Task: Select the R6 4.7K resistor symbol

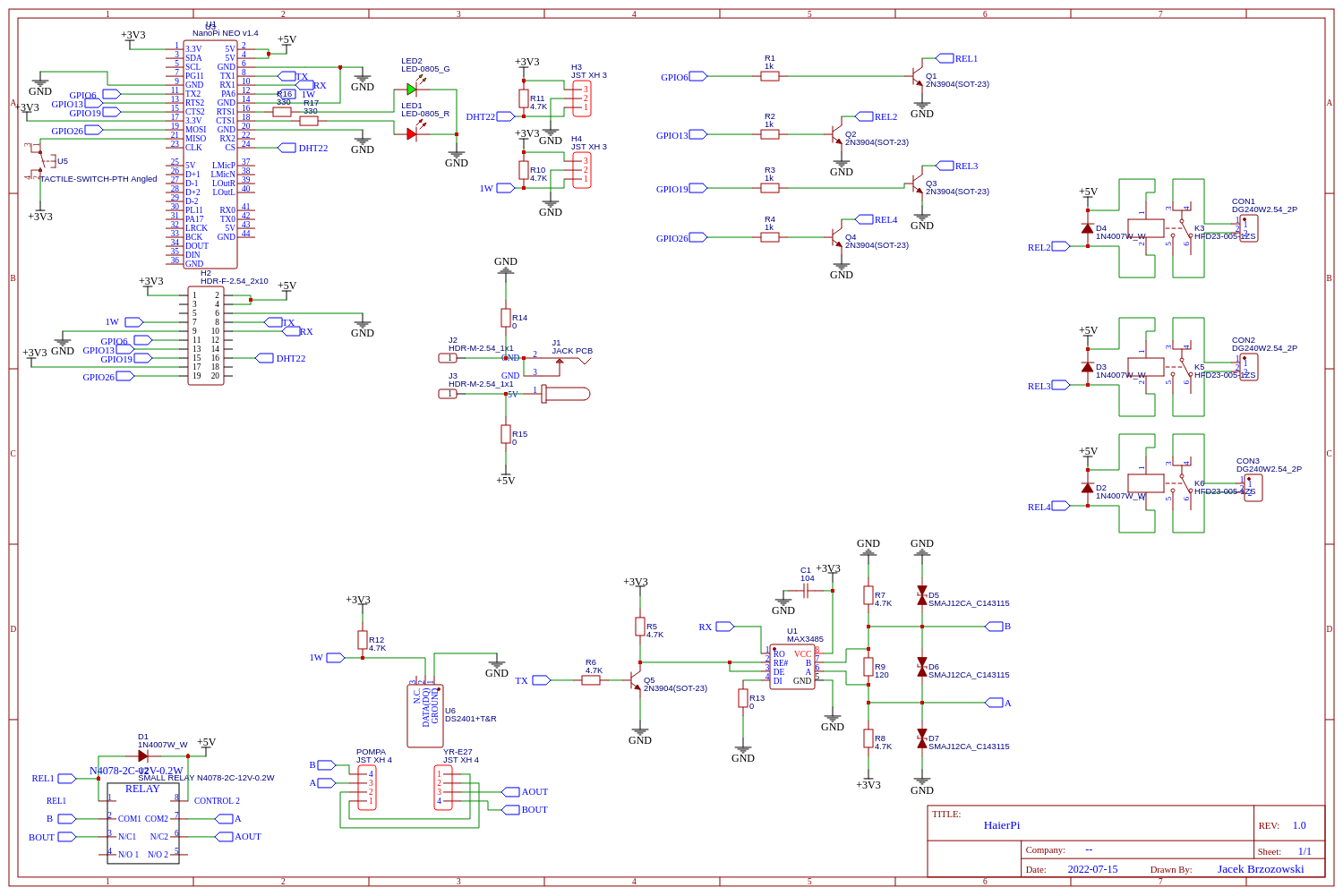Action: tap(591, 680)
